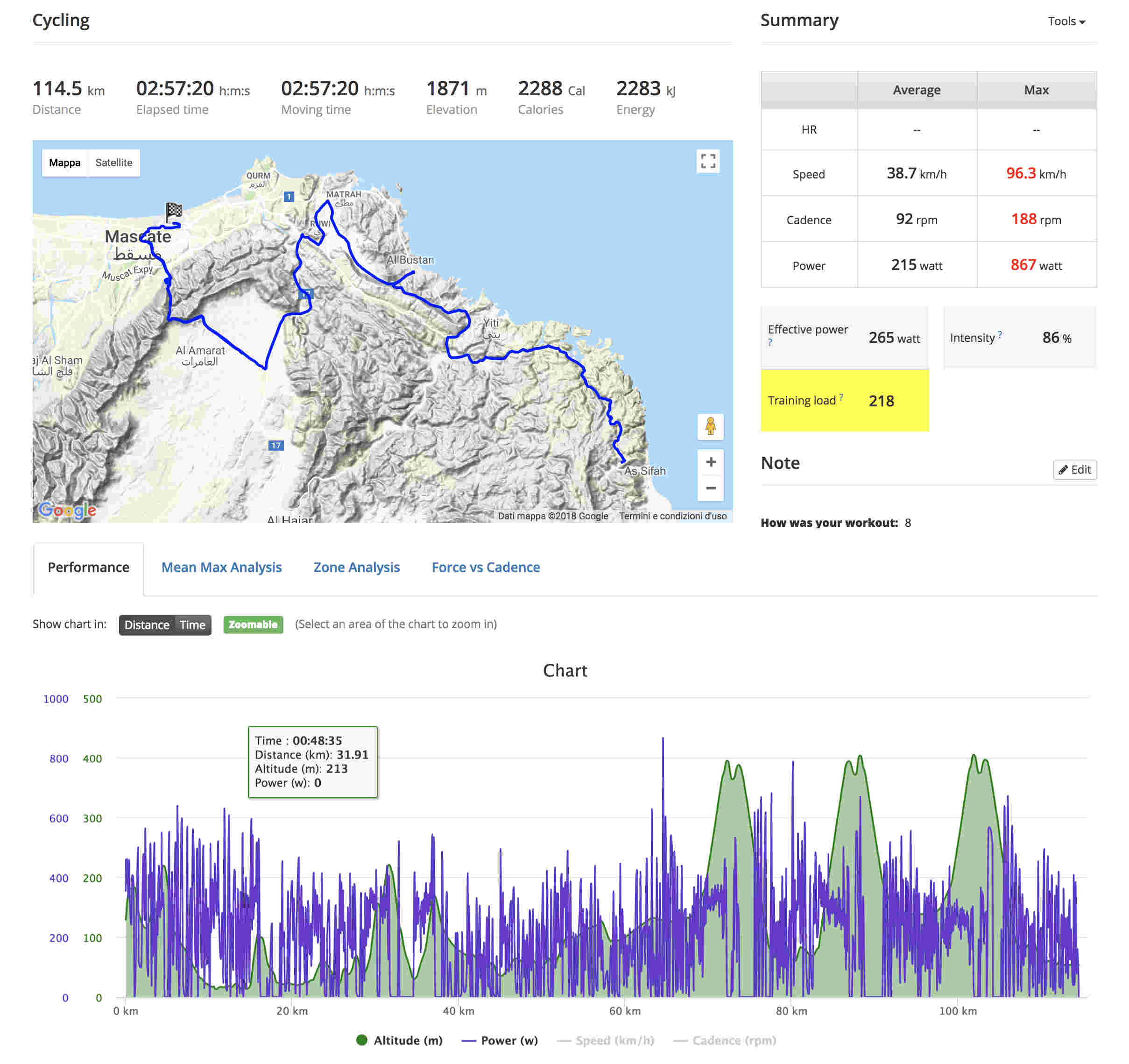Switch chart to Time mode
The width and height of the screenshot is (1129, 1064).
[192, 625]
